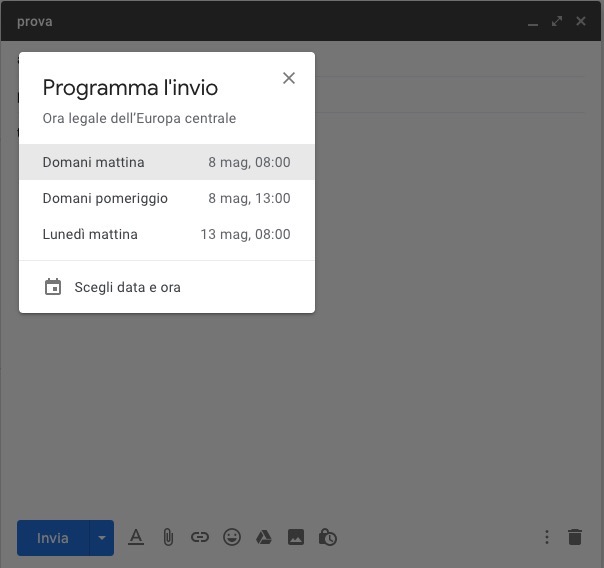This screenshot has height=568, width=604.
Task: Discard draft with trash icon
Action: point(575,537)
